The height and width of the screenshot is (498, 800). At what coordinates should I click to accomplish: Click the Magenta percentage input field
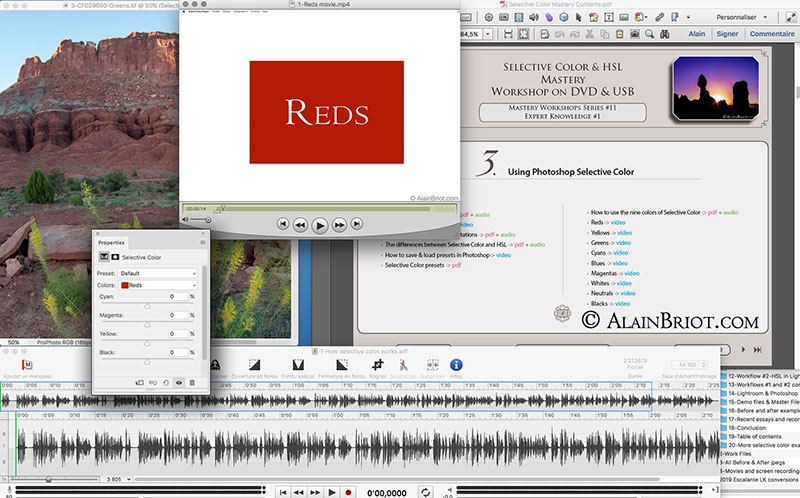coord(177,316)
